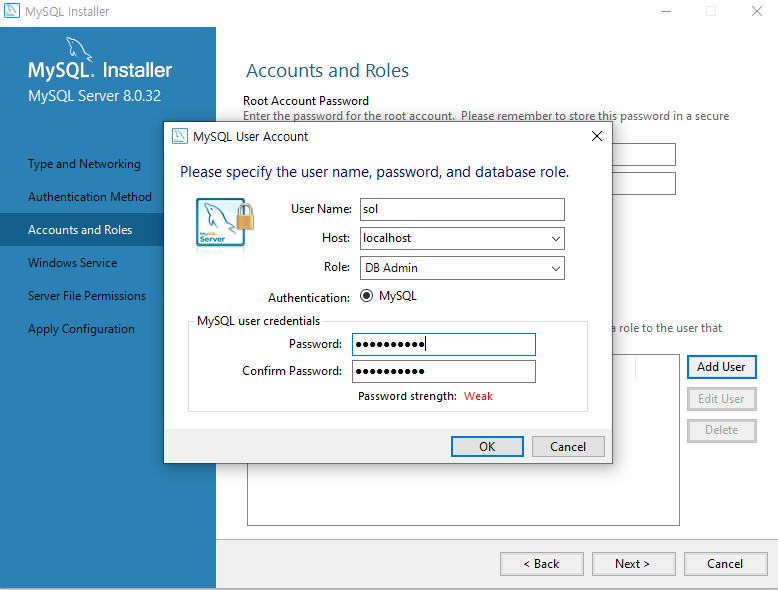
Task: Go to the previous step with Back
Action: (x=542, y=564)
